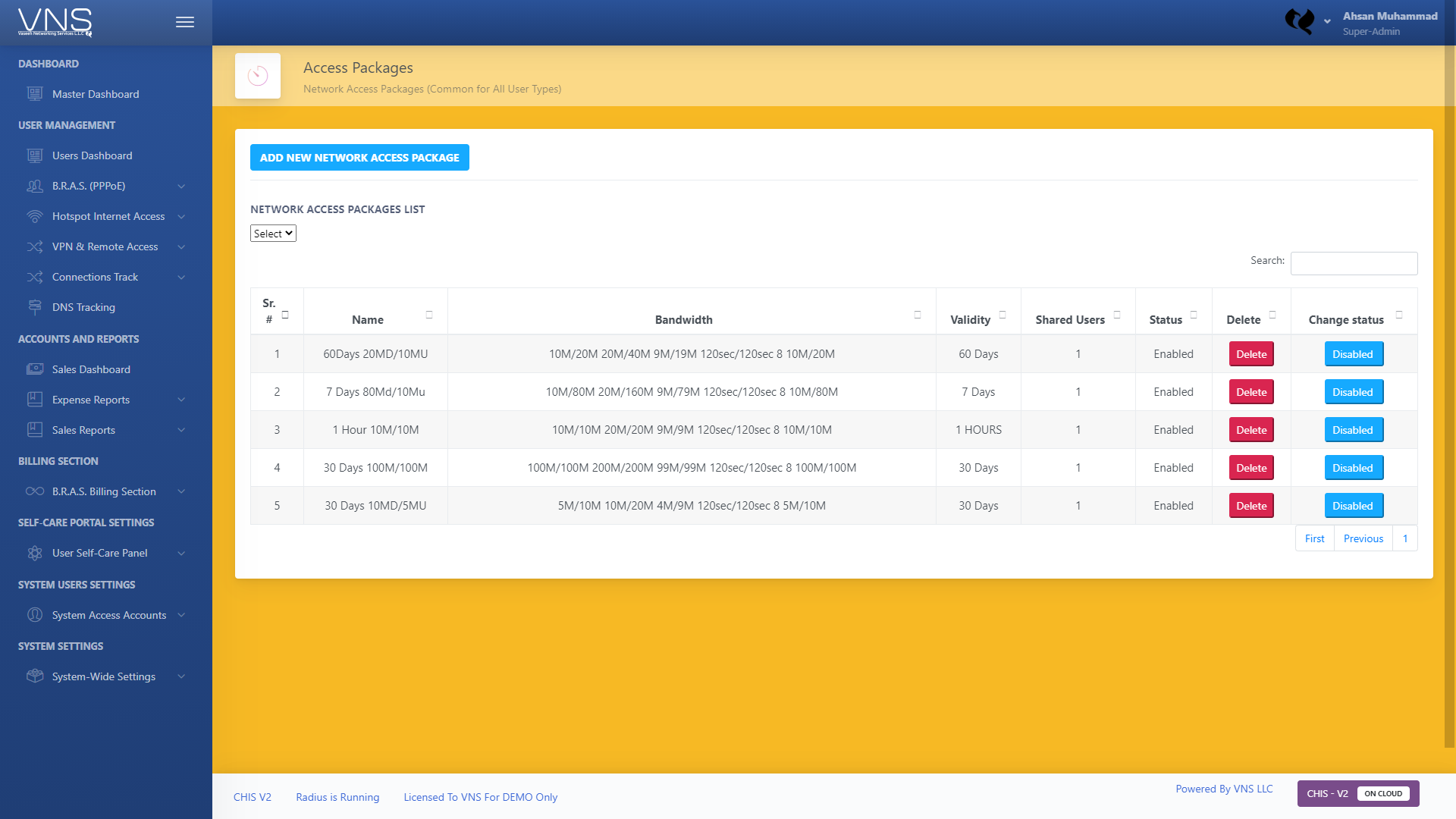Image resolution: width=1456 pixels, height=819 pixels.
Task: Open the Select entries dropdown
Action: 273,234
